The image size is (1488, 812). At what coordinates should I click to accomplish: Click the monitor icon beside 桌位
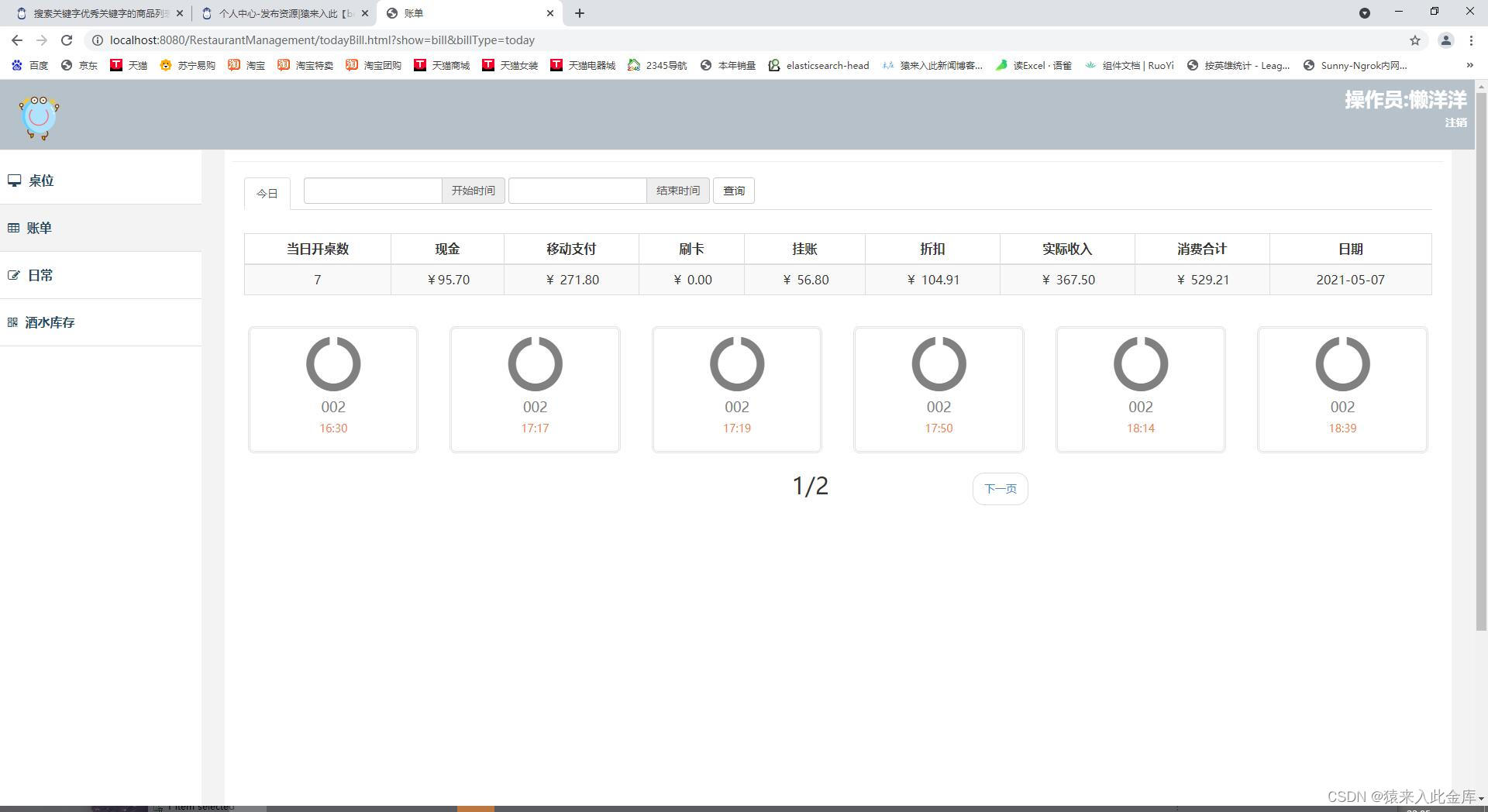pos(14,181)
